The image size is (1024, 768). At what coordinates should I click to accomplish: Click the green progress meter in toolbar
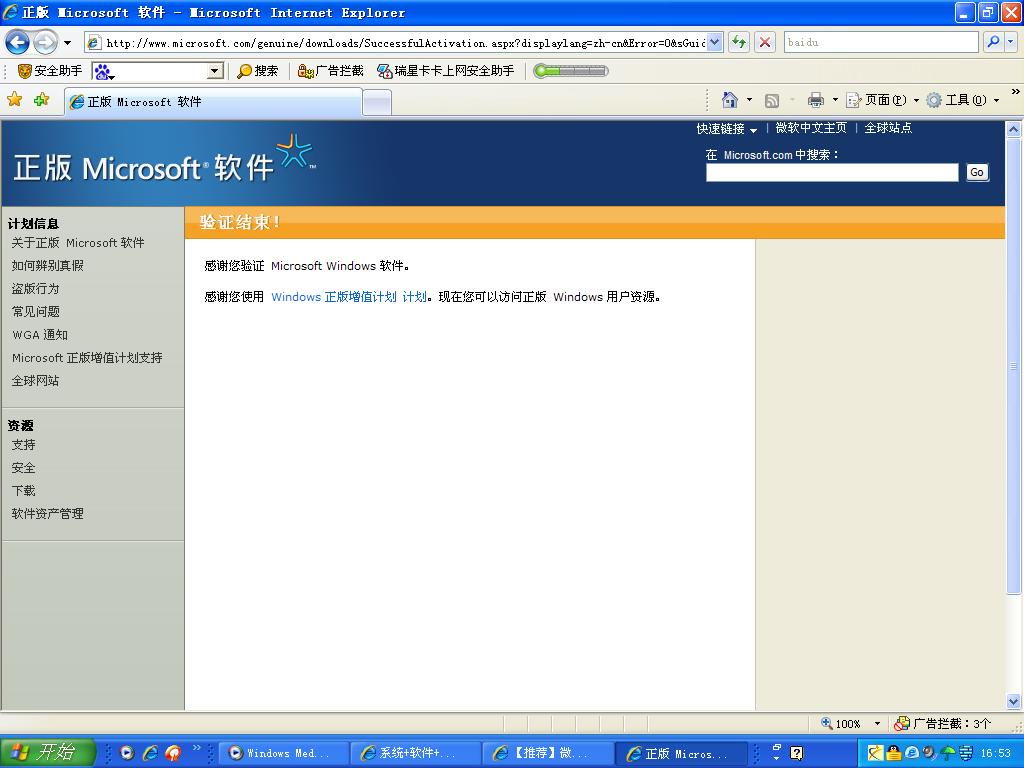pyautogui.click(x=571, y=71)
